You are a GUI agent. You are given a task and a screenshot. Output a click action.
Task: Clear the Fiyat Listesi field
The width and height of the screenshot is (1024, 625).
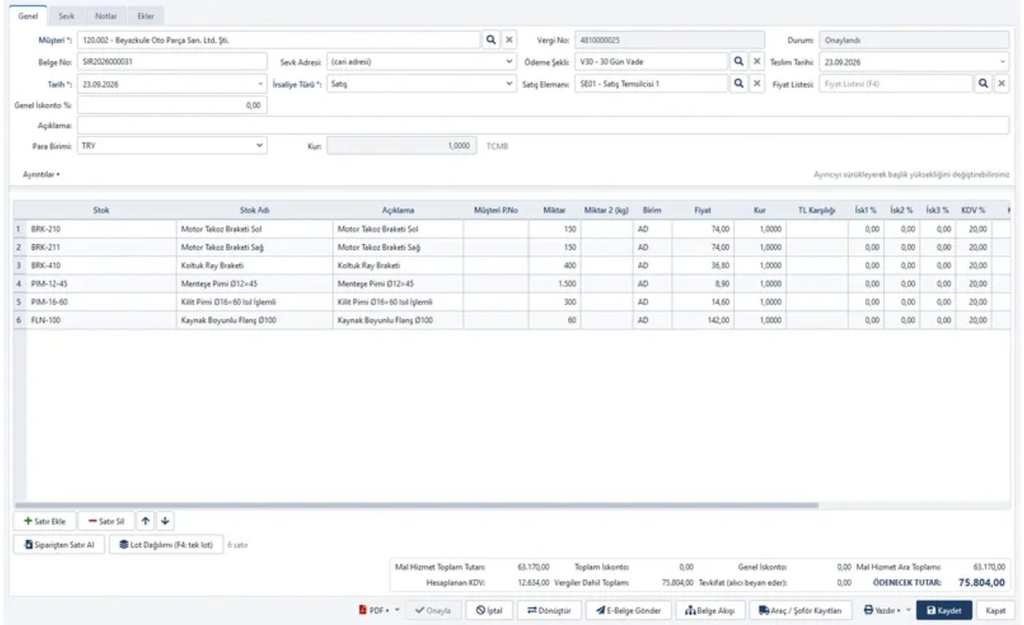[x=1001, y=84]
